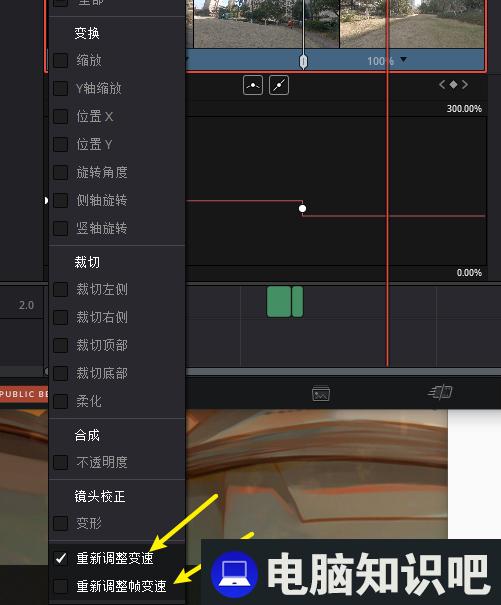Enable the 不透明度 checkbox
The height and width of the screenshot is (605, 501).
pyautogui.click(x=61, y=462)
